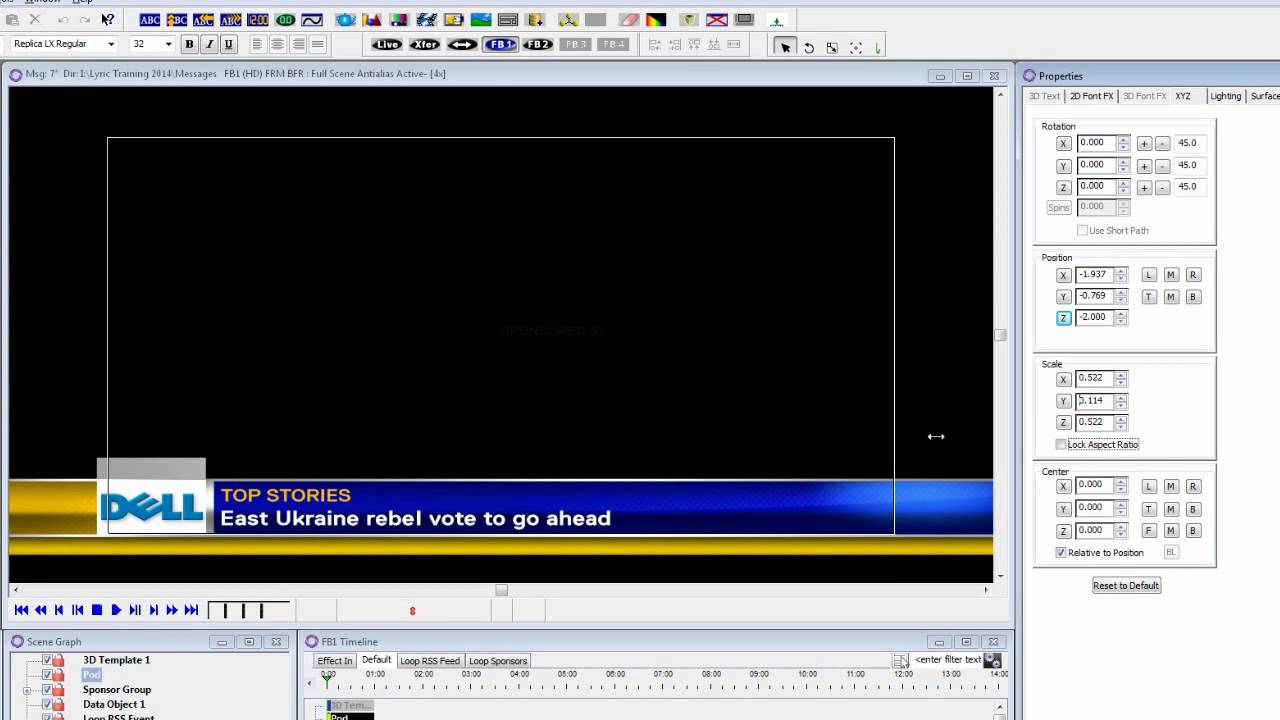Jump to first frame in playback
This screenshot has height=720, width=1280.
(x=21, y=610)
